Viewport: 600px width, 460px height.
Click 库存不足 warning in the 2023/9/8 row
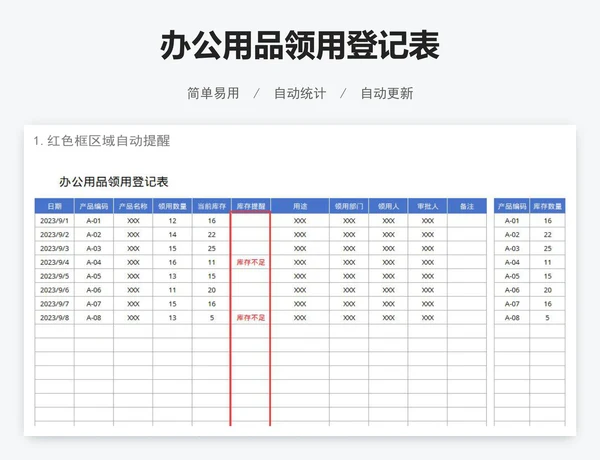251,318
